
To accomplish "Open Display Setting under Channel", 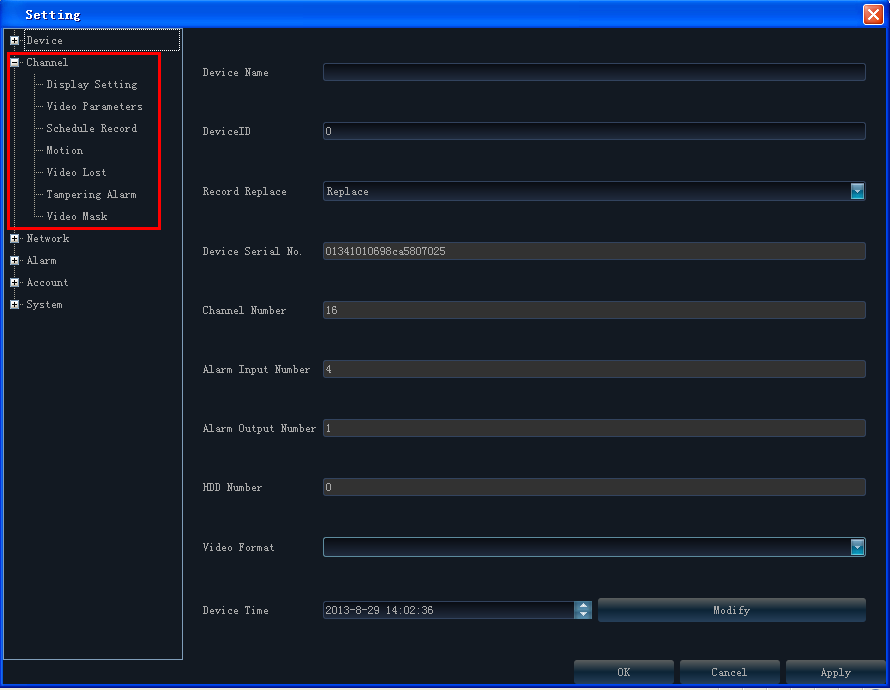I will [92, 85].
